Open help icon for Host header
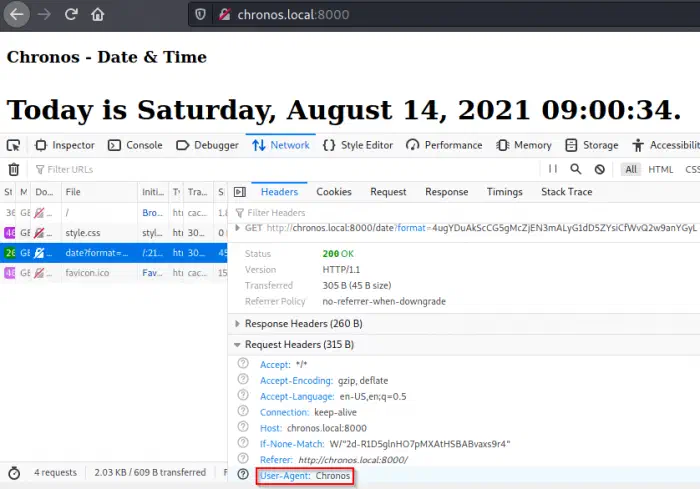700x489 pixels. coord(243,426)
